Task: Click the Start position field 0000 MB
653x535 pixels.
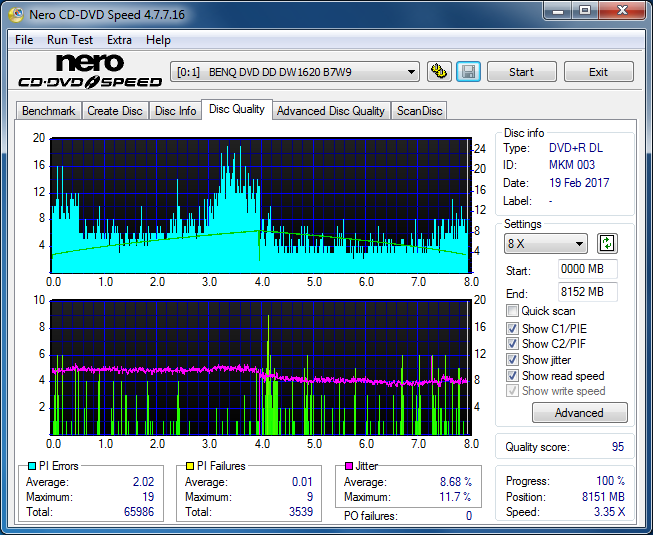Action: (587, 269)
